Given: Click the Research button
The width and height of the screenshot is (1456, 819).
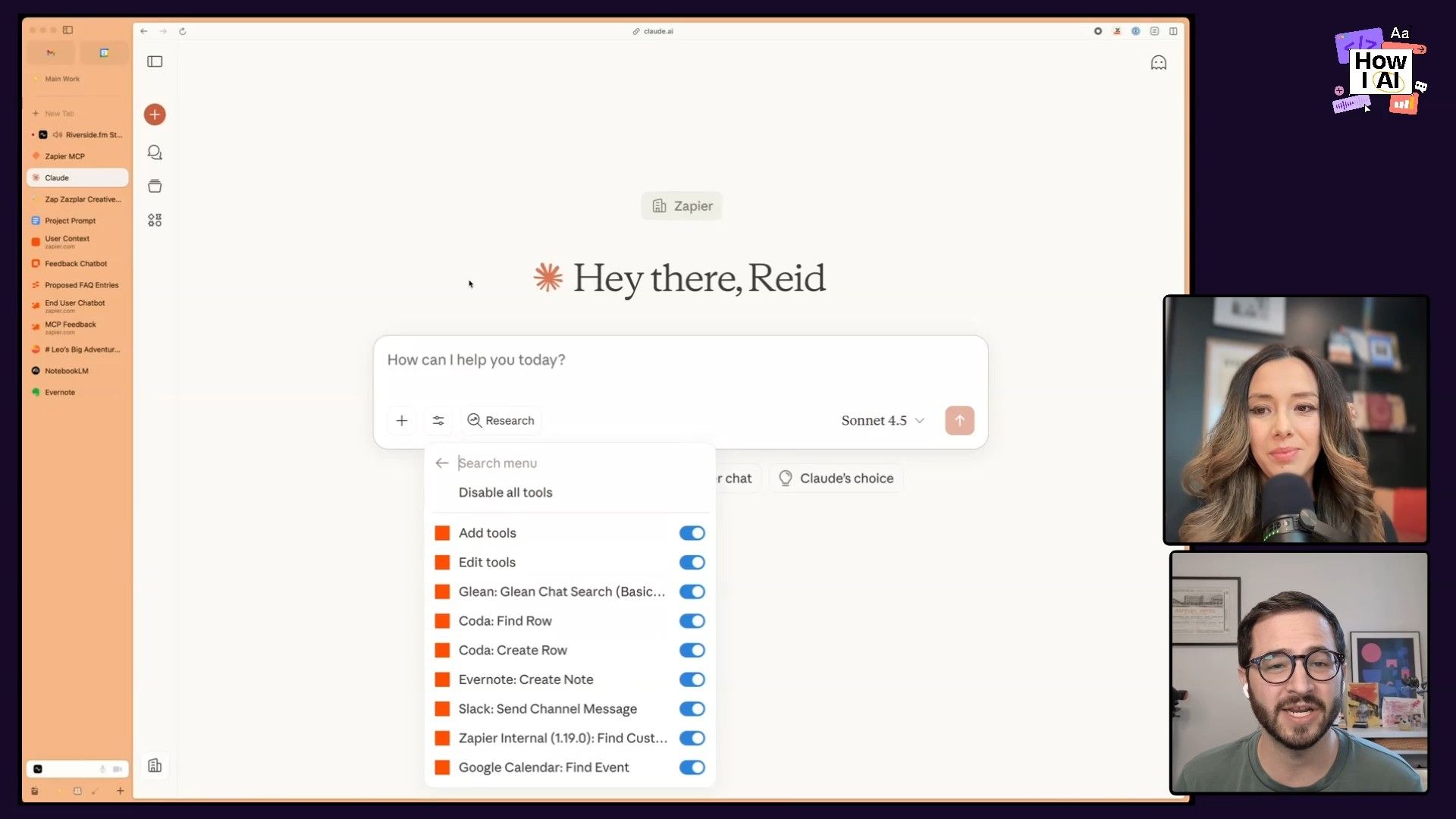Looking at the screenshot, I should (x=500, y=420).
